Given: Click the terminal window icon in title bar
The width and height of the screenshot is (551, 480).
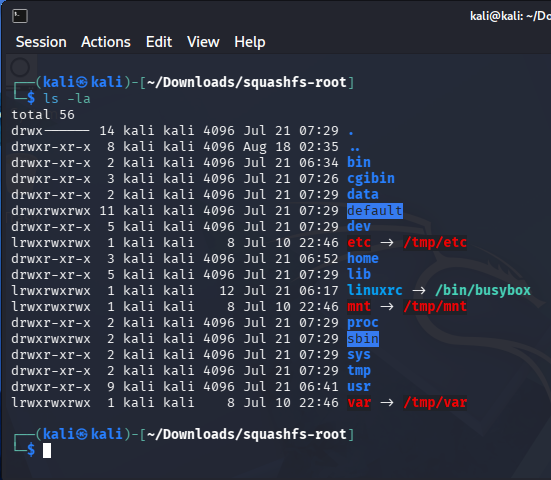Looking at the screenshot, I should (20, 16).
